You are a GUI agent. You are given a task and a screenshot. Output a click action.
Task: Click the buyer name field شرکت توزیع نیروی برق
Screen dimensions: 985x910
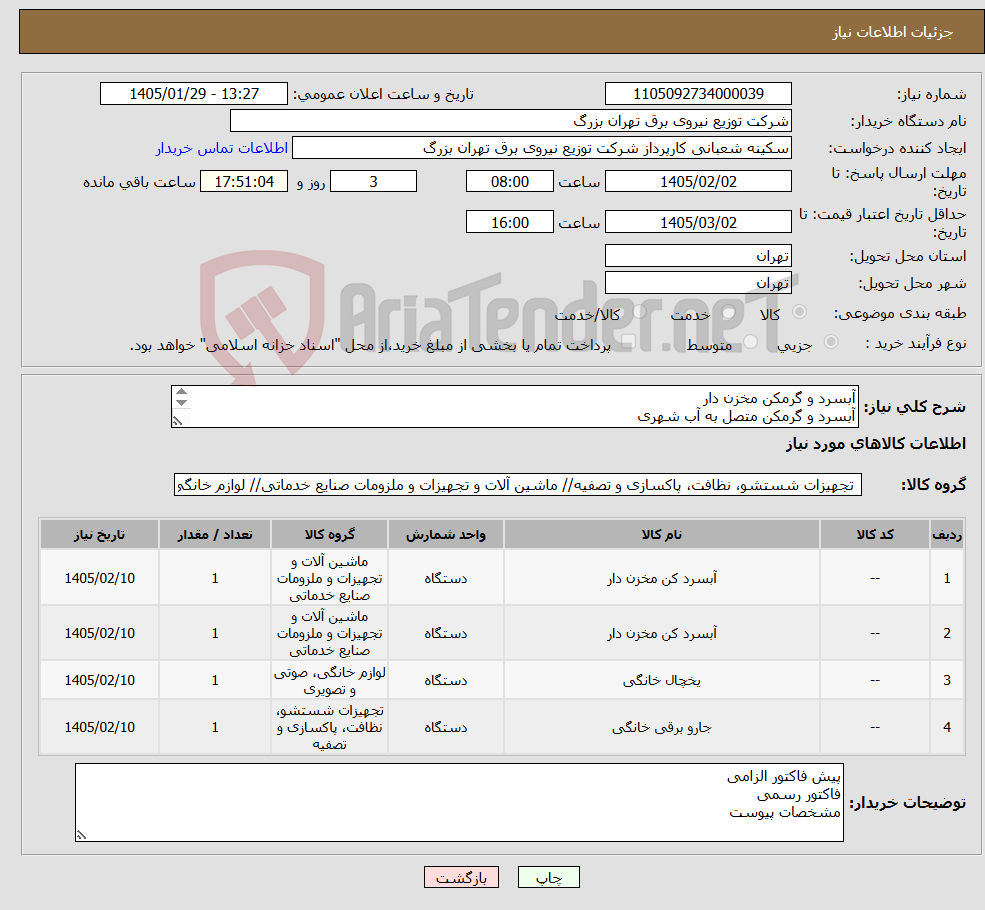511,121
